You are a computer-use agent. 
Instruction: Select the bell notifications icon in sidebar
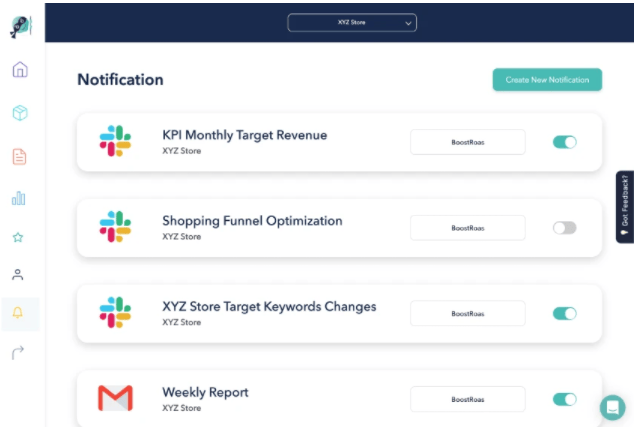(18, 313)
